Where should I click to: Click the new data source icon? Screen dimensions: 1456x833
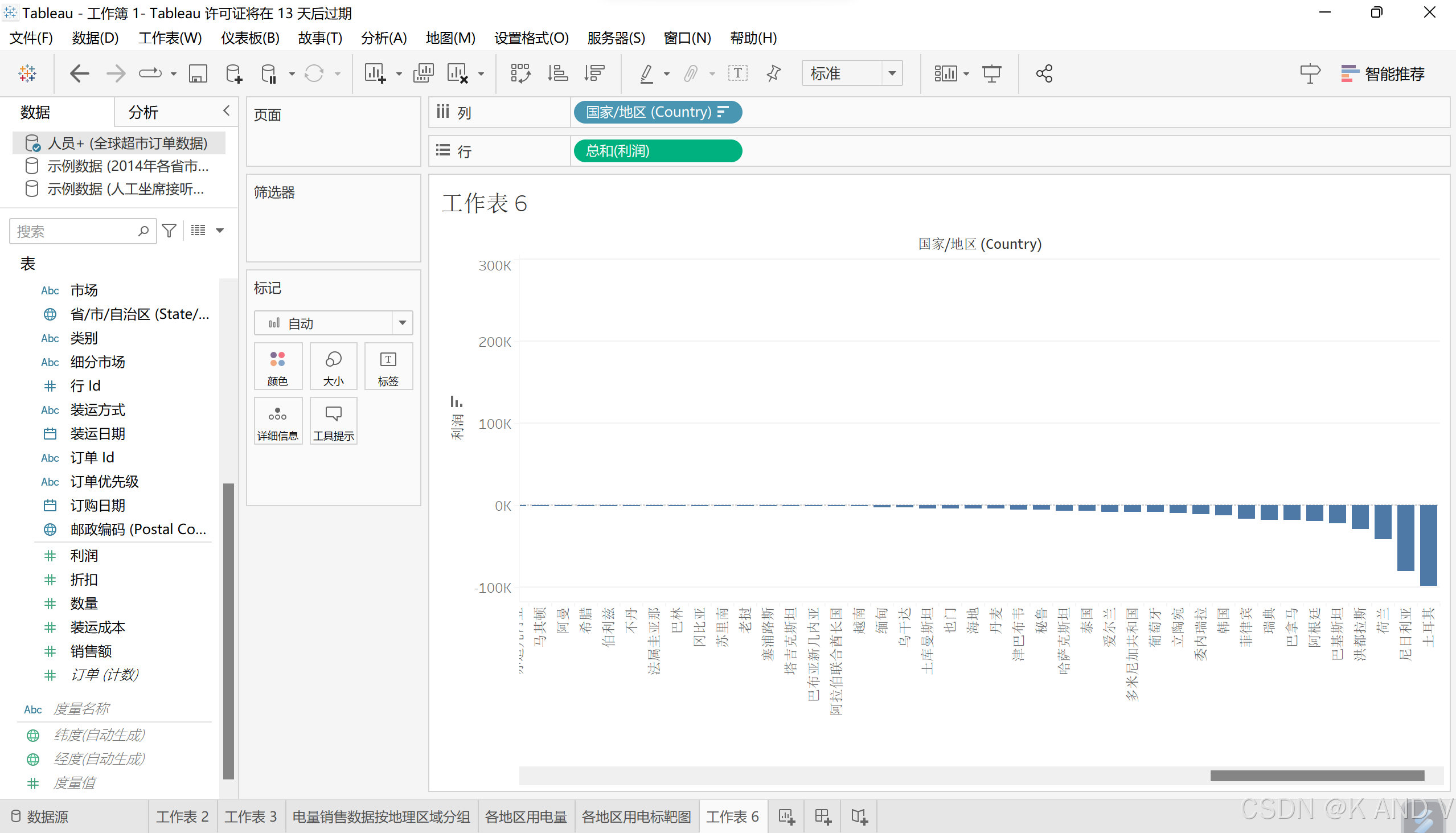tap(233, 74)
